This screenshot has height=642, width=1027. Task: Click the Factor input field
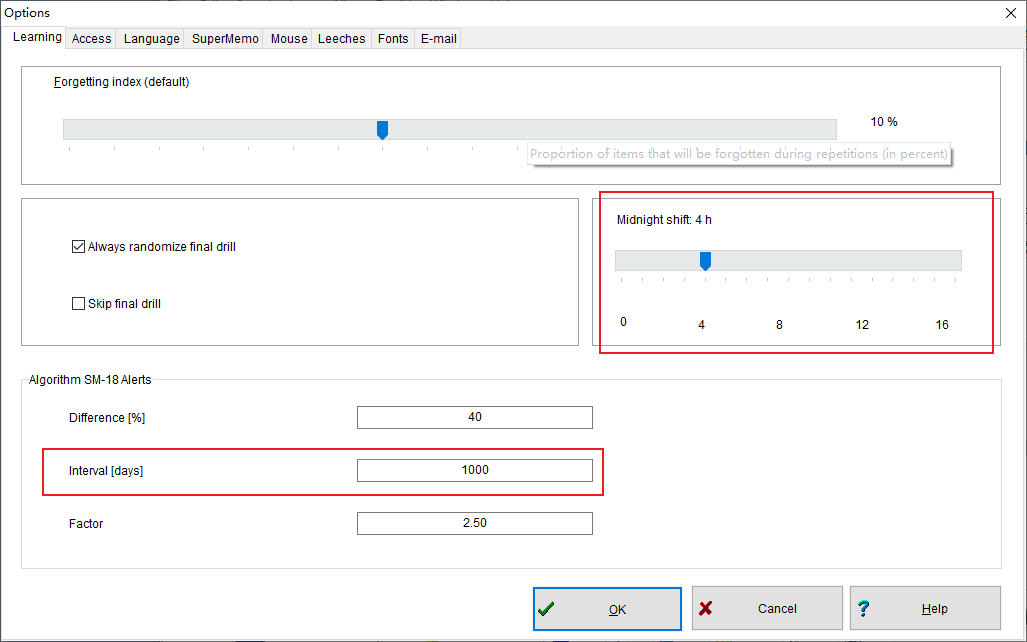click(474, 523)
